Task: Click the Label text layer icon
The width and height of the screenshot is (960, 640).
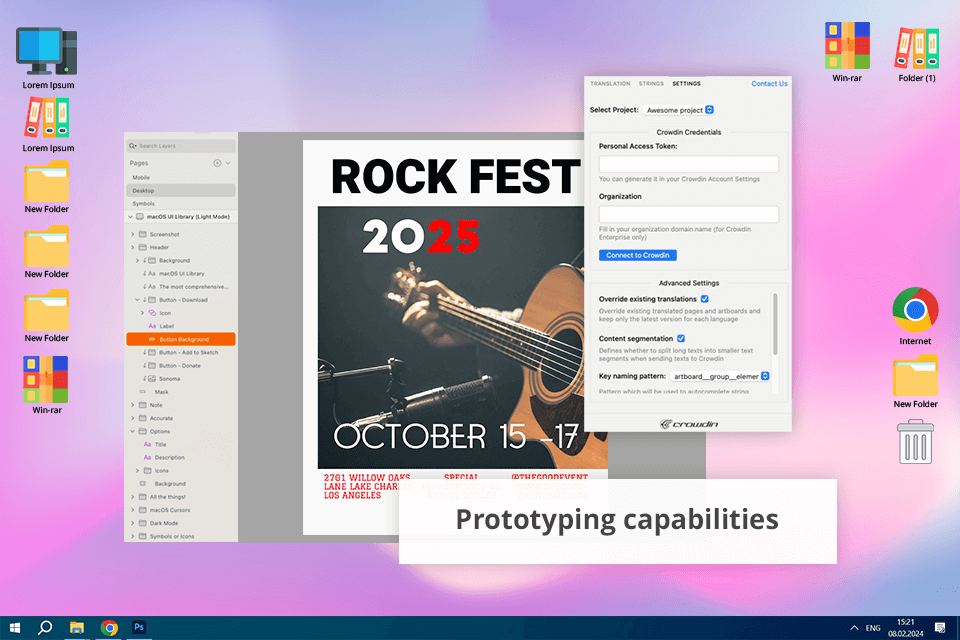Action: tap(152, 326)
